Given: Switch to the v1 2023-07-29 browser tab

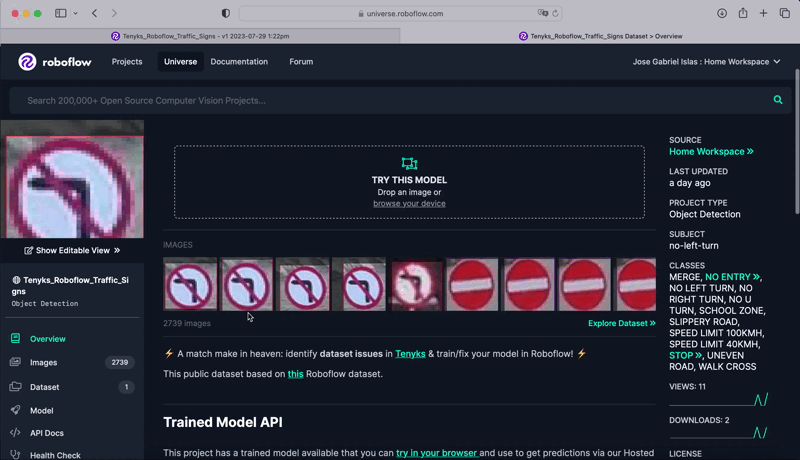Looking at the screenshot, I should [x=200, y=36].
